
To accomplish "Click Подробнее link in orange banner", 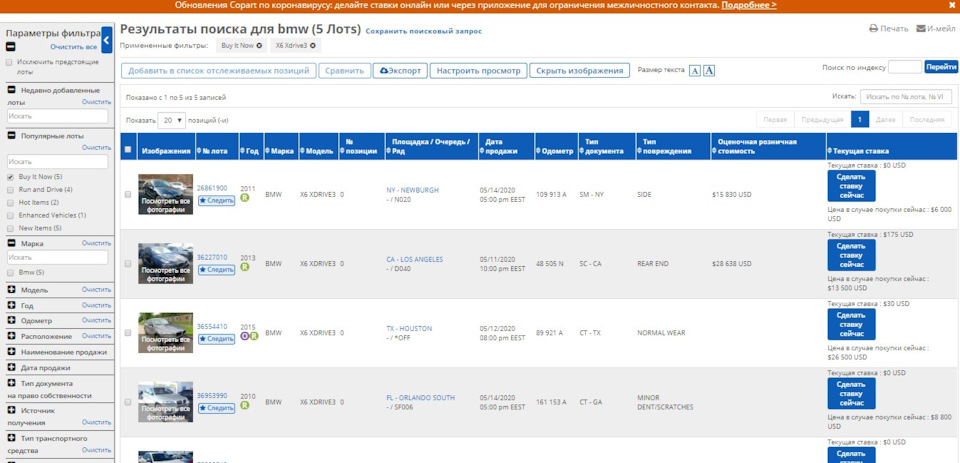I will (749, 5).
